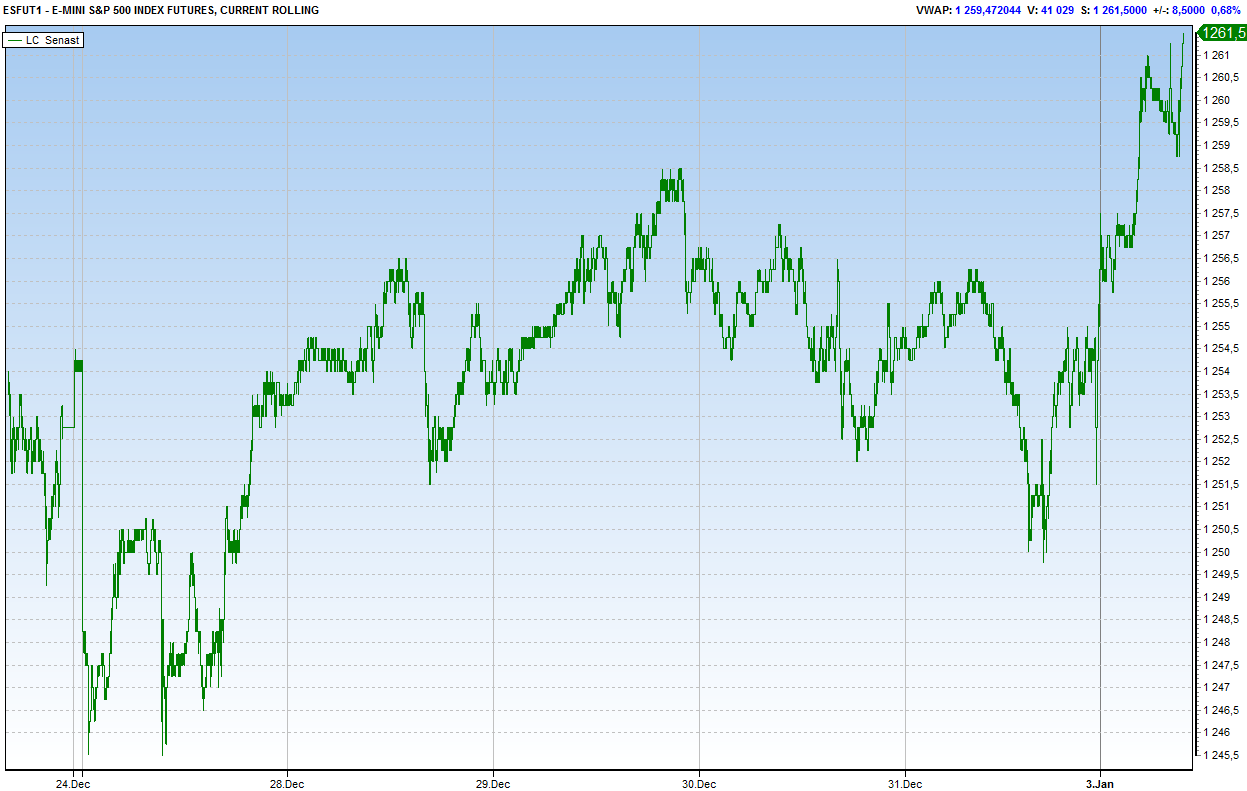Click the green line sample in legend
Viewport: 1247px width, 791px height.
pyautogui.click(x=14, y=40)
